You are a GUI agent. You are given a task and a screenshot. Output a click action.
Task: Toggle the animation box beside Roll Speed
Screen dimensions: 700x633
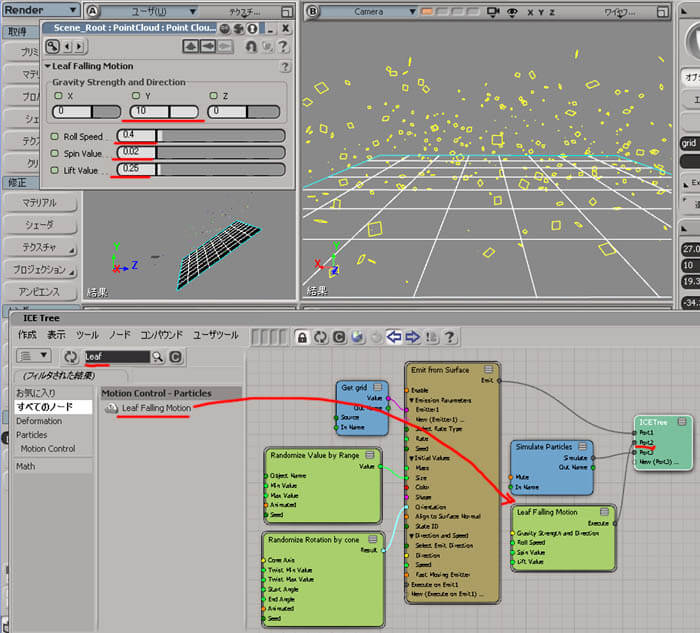55,135
